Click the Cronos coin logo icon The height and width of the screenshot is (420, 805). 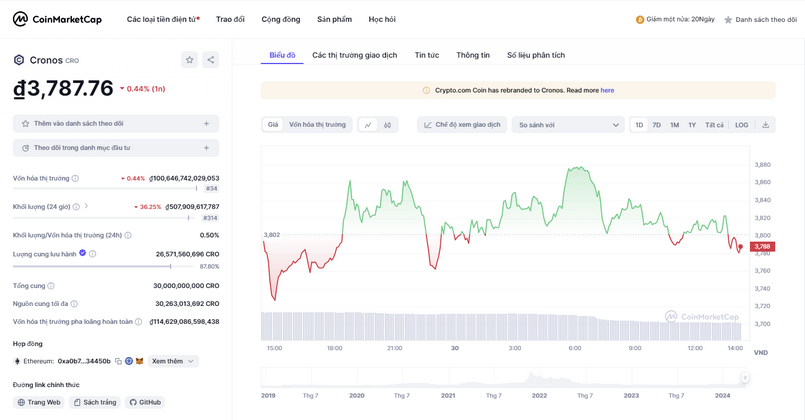[x=19, y=60]
